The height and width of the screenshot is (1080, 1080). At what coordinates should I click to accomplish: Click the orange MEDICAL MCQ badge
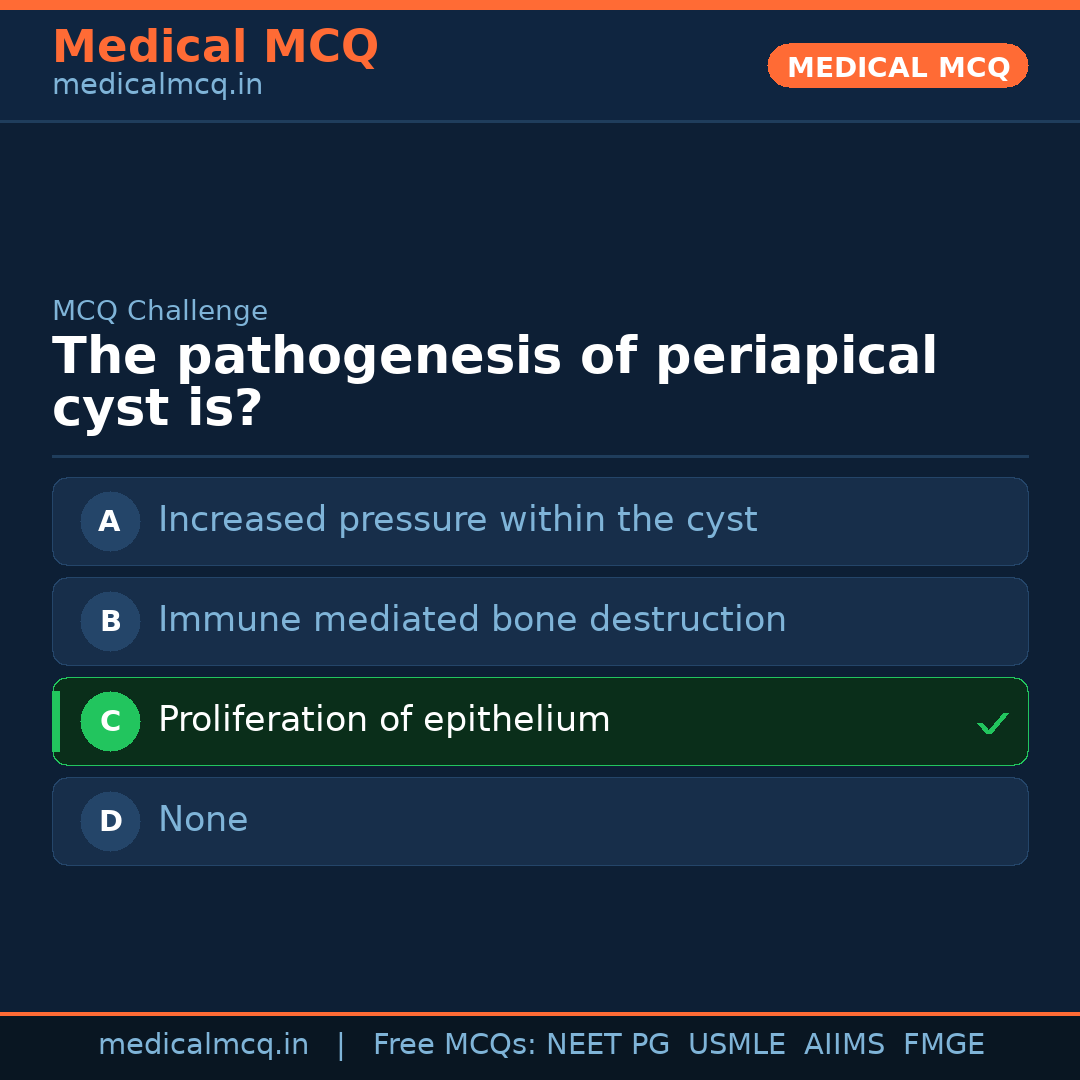coord(897,66)
